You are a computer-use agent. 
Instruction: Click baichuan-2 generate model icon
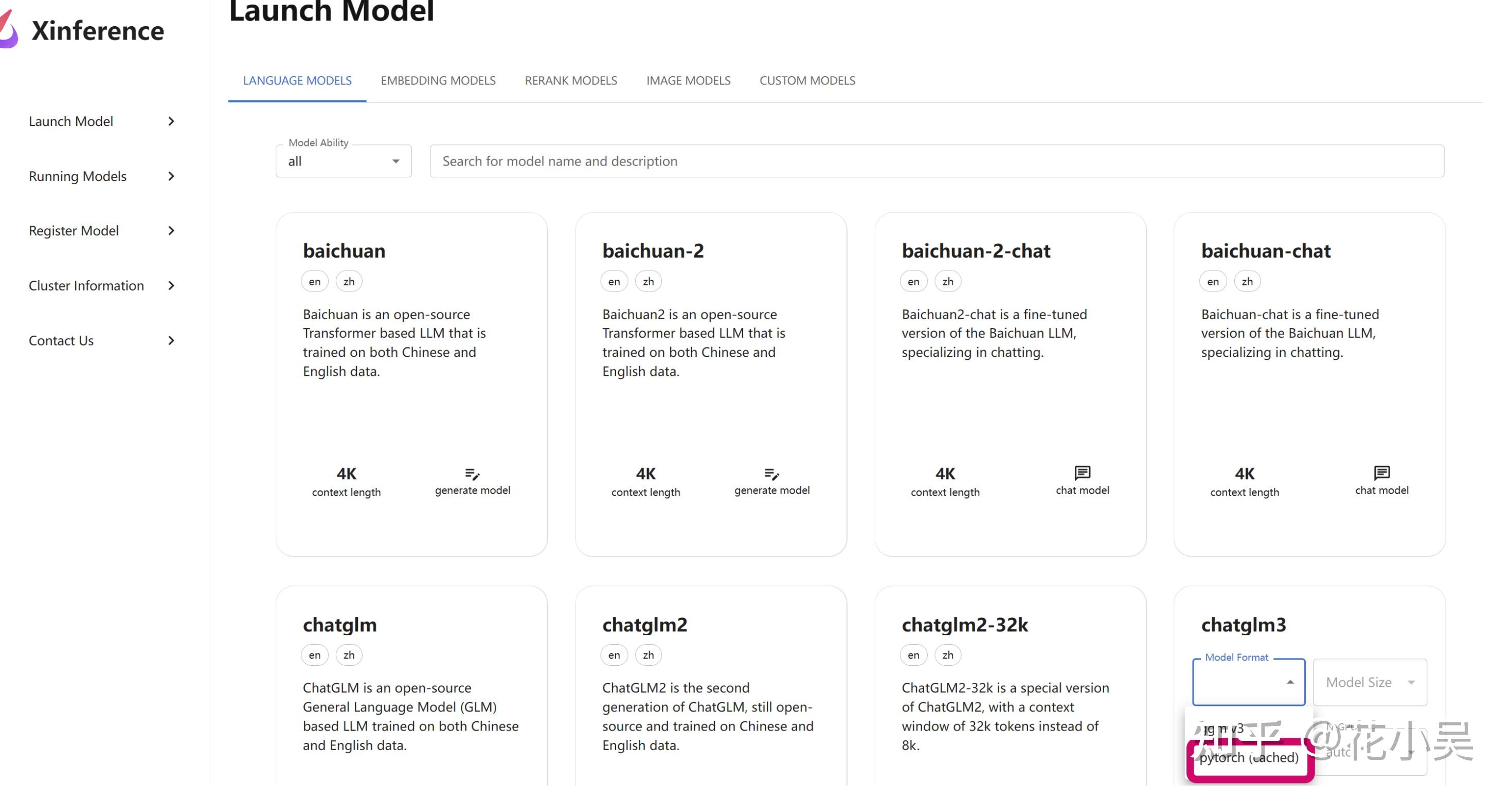pos(771,474)
